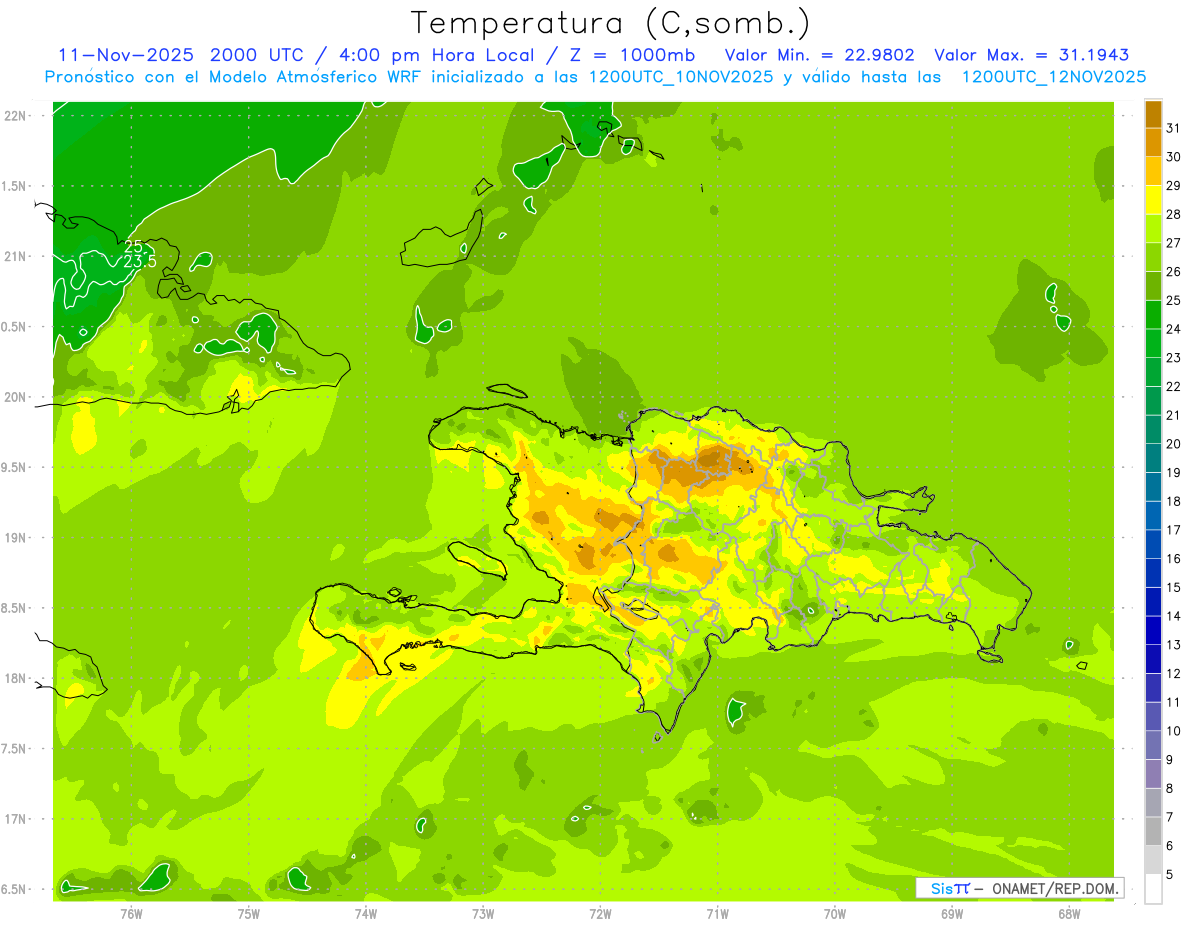Click the legend value 31
This screenshot has width=1200, height=927.
(1174, 128)
